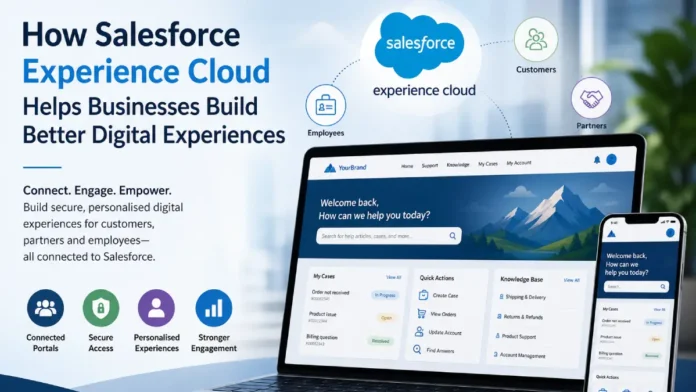Tap search magnifier in phone search box
This screenshot has width=696, height=392.
pyautogui.click(x=663, y=287)
